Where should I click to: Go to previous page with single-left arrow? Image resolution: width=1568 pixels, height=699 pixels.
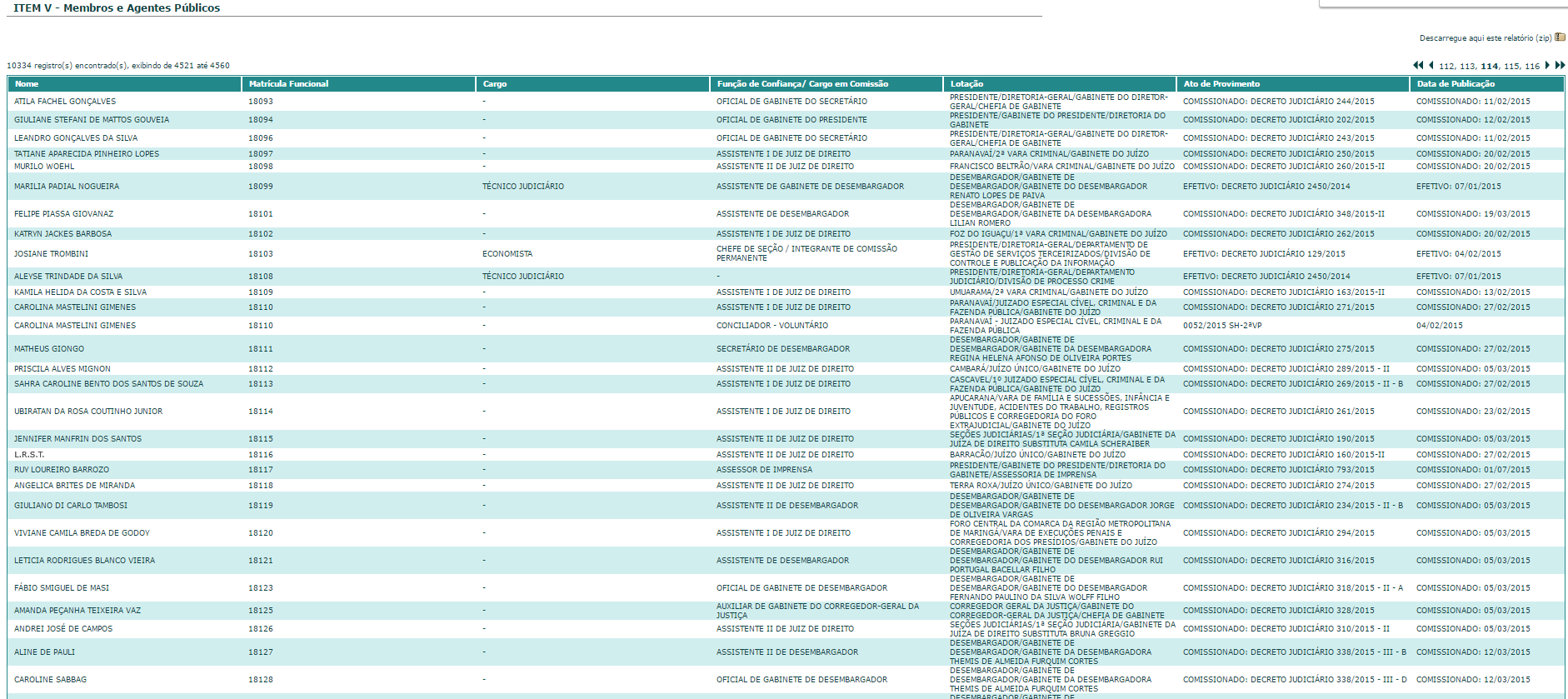(x=1431, y=65)
